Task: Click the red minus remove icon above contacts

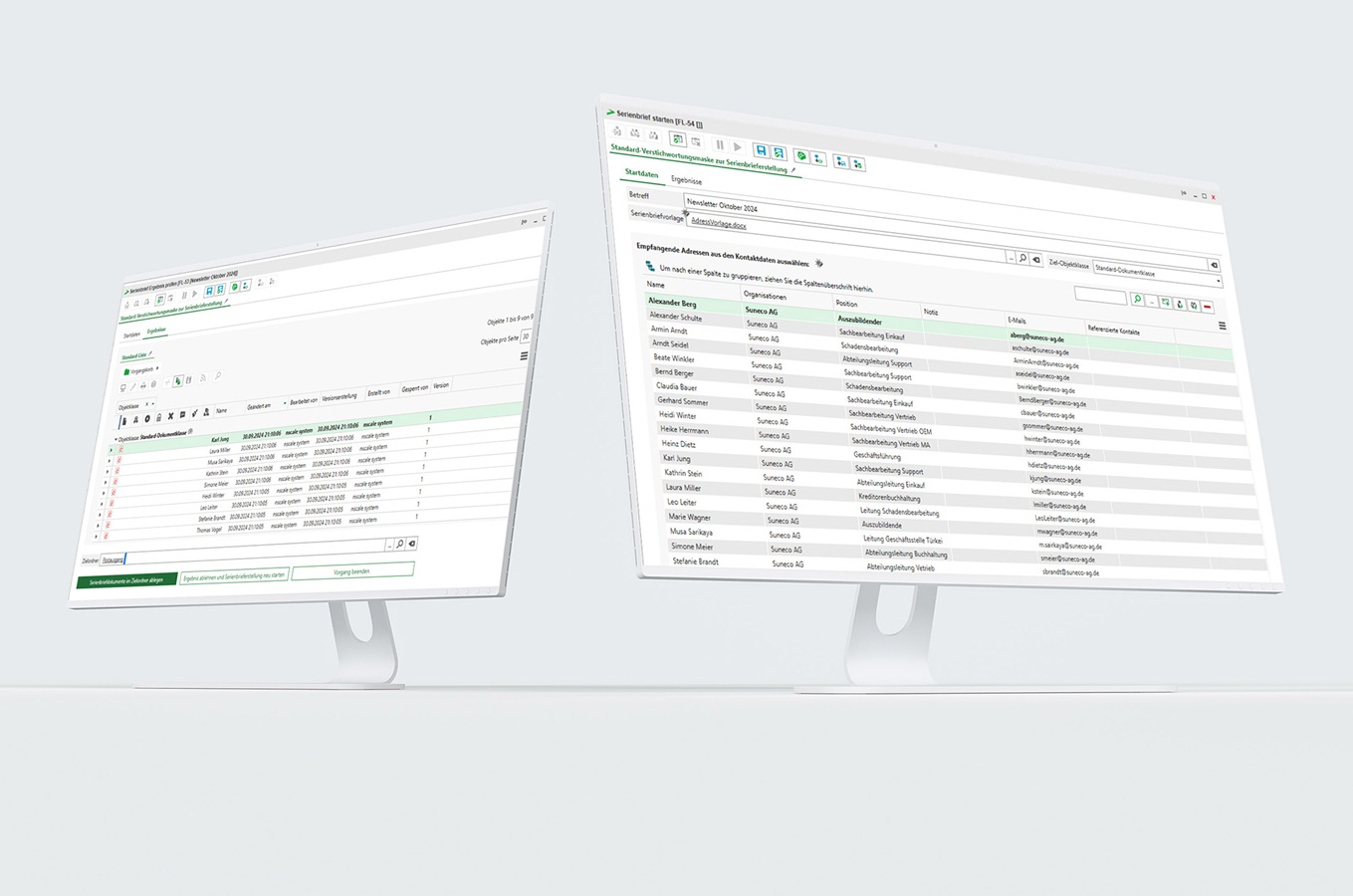Action: tap(1208, 307)
